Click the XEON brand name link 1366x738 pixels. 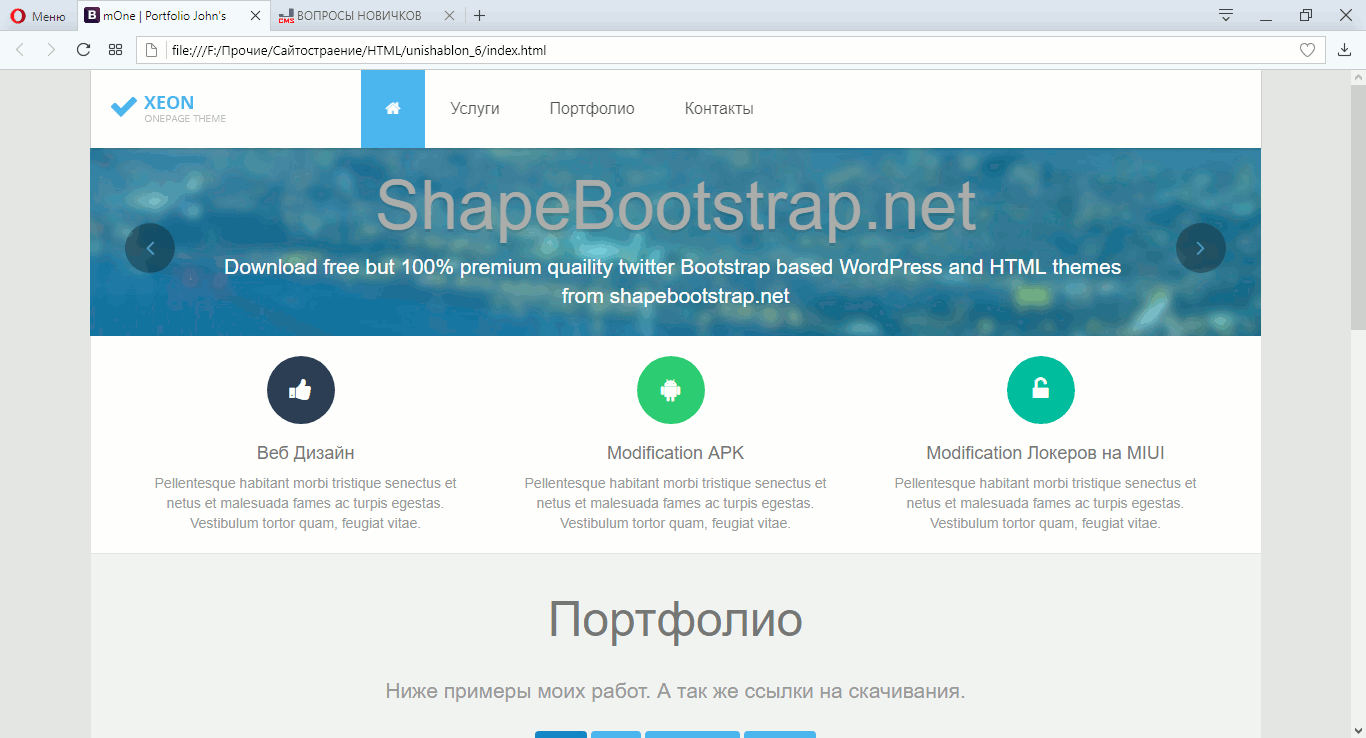(169, 102)
